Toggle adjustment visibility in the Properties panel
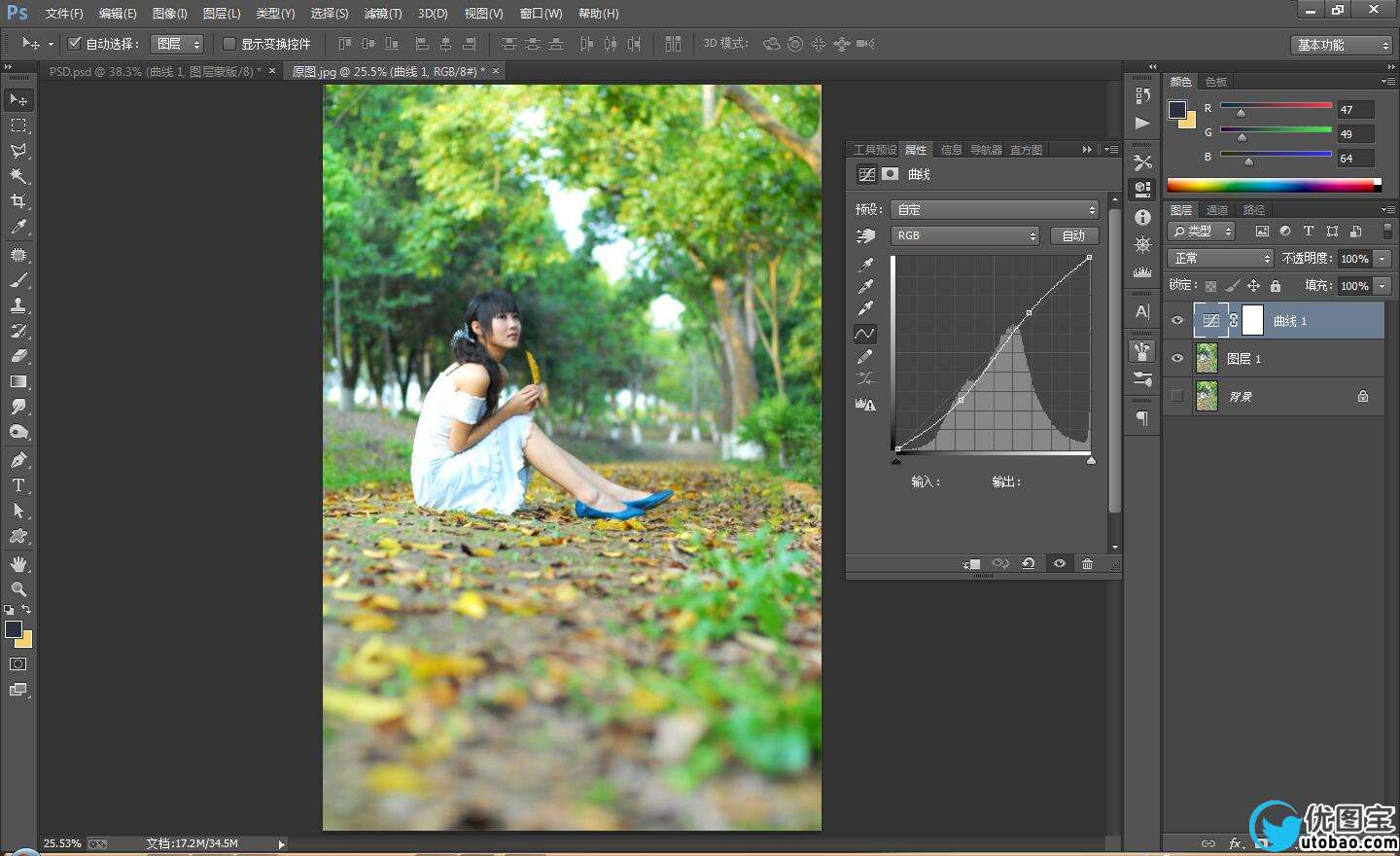 [x=1060, y=564]
